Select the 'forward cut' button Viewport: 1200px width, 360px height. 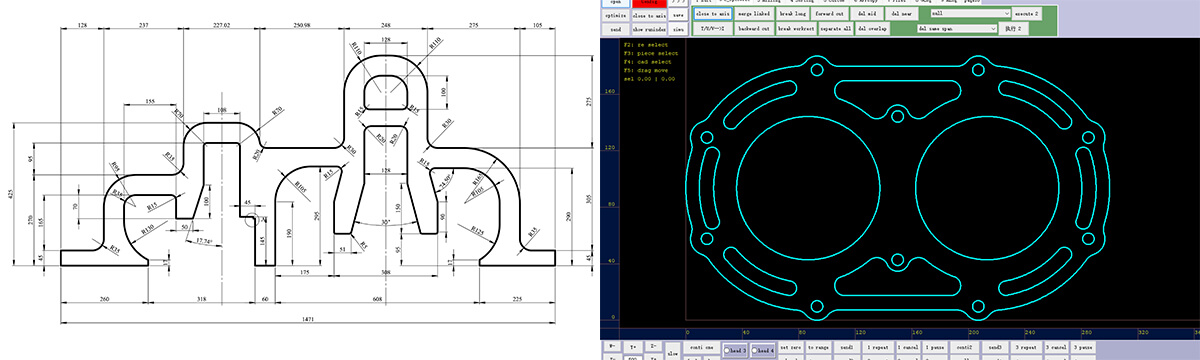tap(830, 14)
